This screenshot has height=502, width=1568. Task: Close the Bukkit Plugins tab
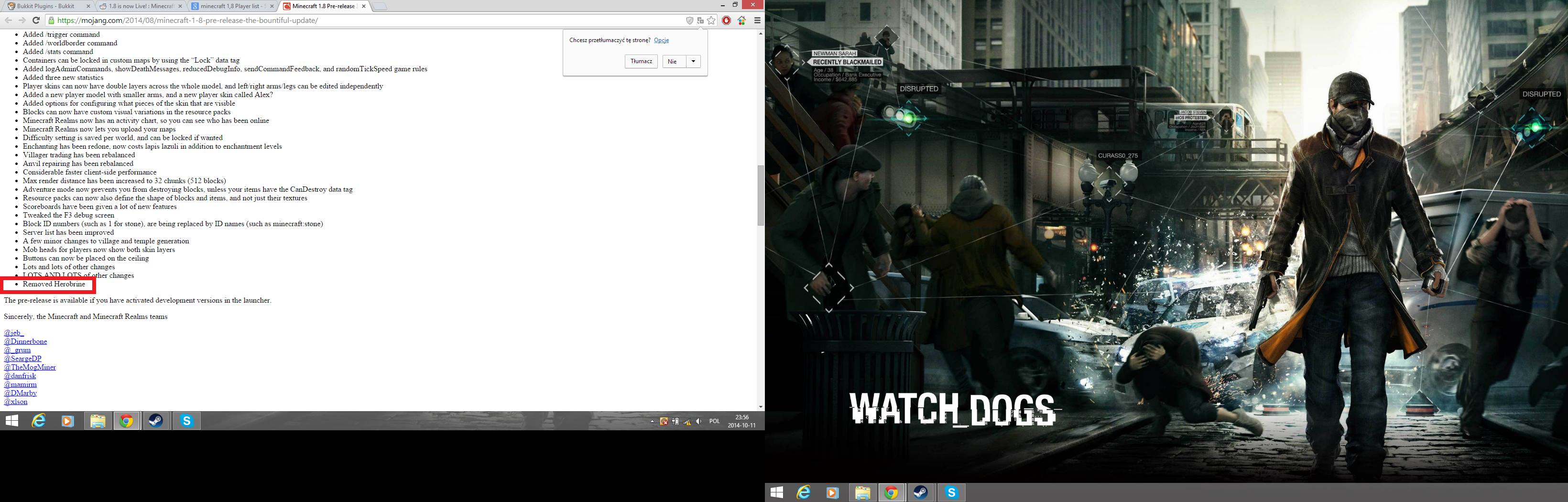pos(87,6)
